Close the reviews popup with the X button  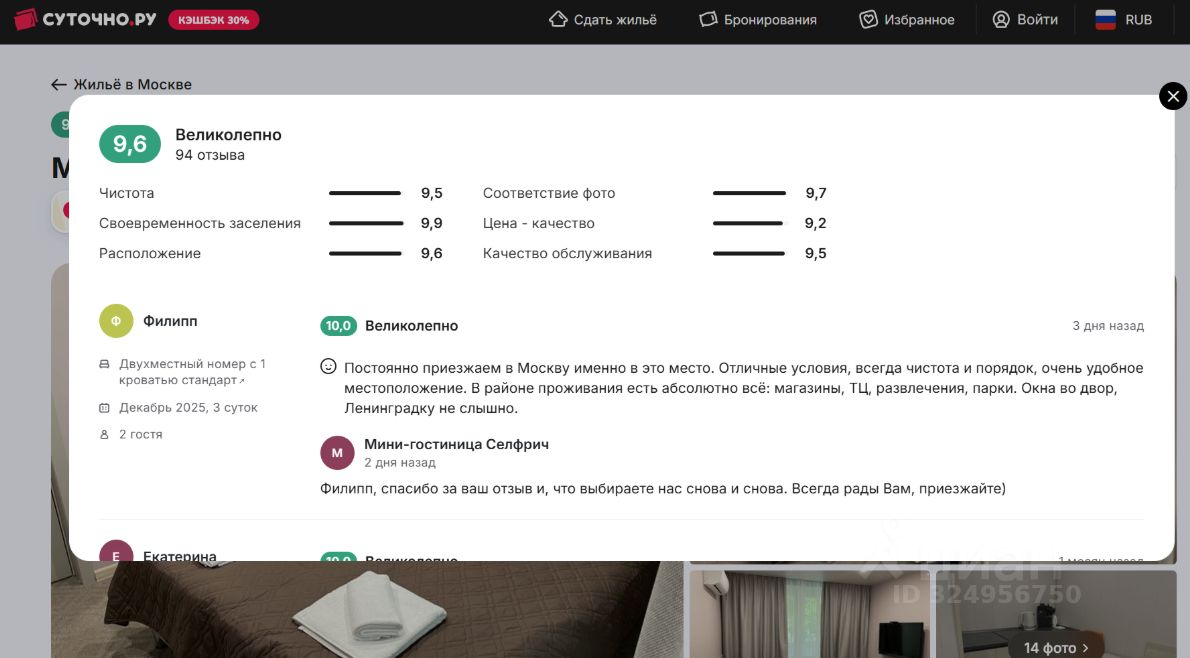click(x=1173, y=96)
